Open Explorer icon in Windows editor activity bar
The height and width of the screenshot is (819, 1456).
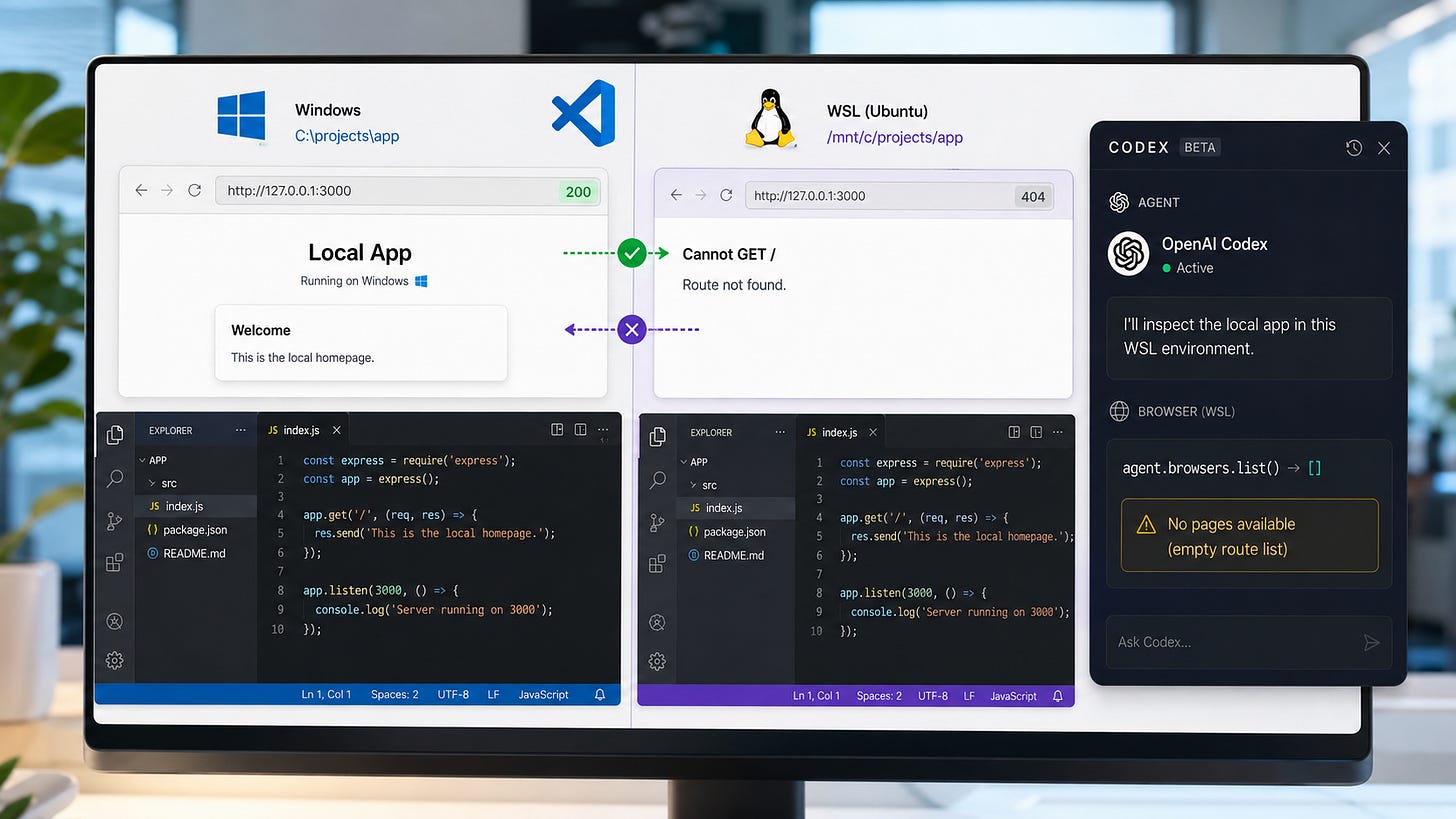click(115, 435)
